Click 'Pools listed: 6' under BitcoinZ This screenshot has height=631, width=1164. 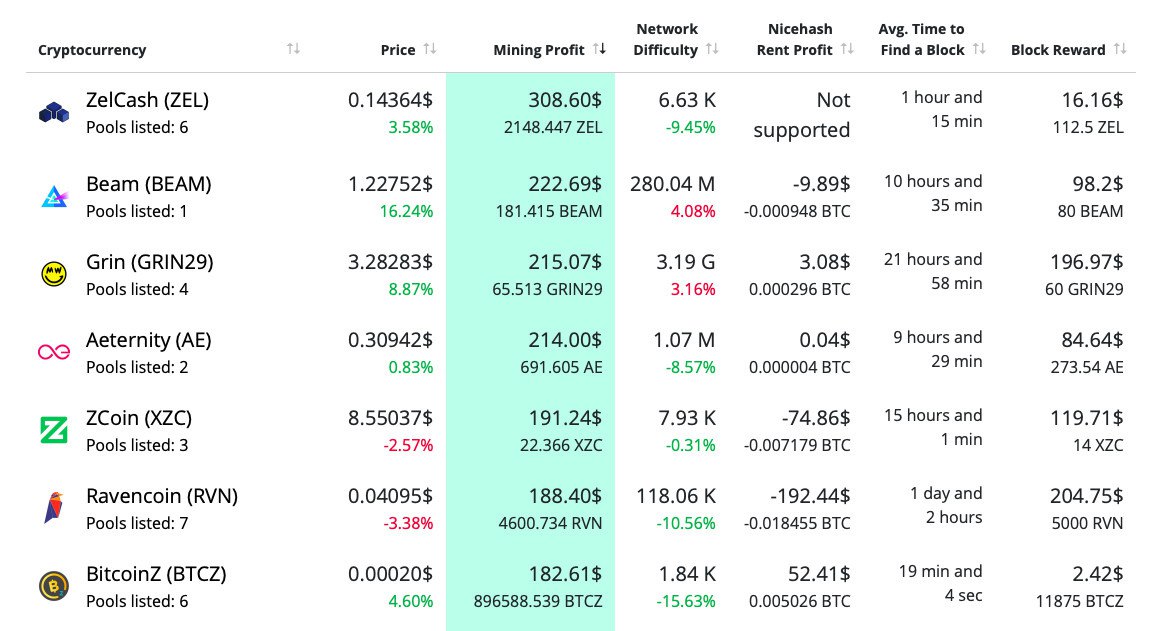pos(137,601)
